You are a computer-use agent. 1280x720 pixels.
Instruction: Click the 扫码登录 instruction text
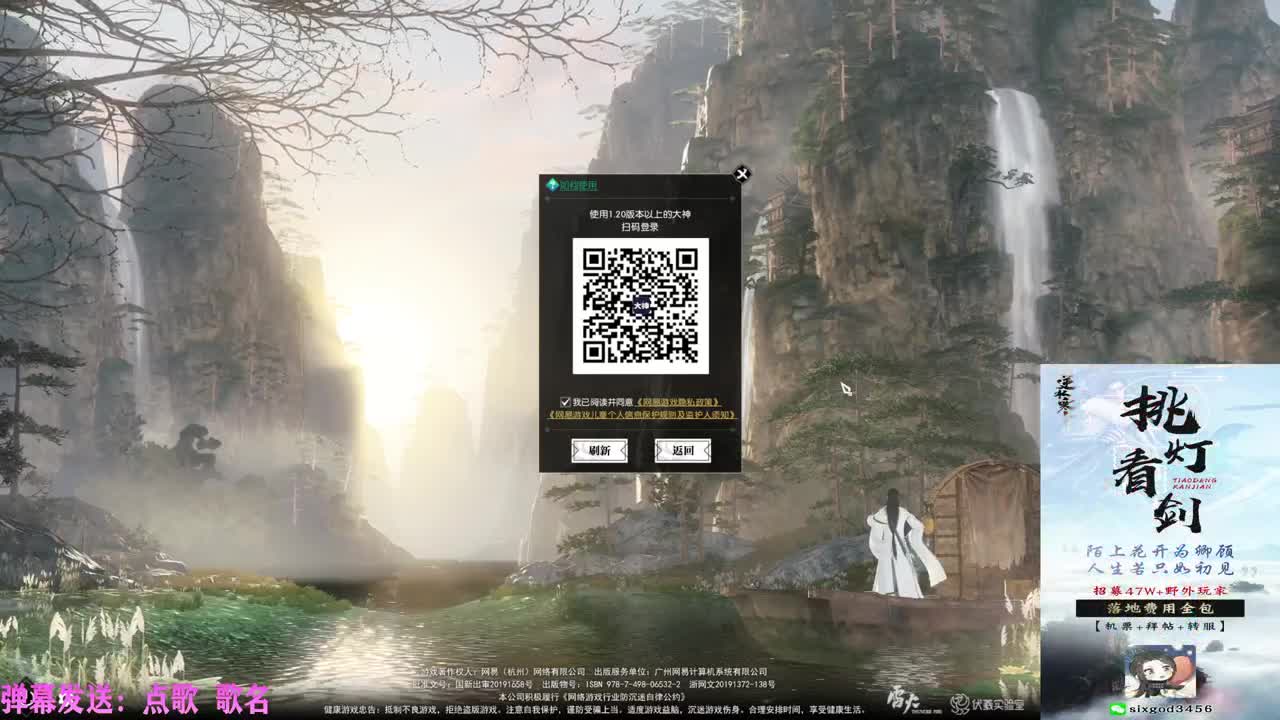click(640, 227)
